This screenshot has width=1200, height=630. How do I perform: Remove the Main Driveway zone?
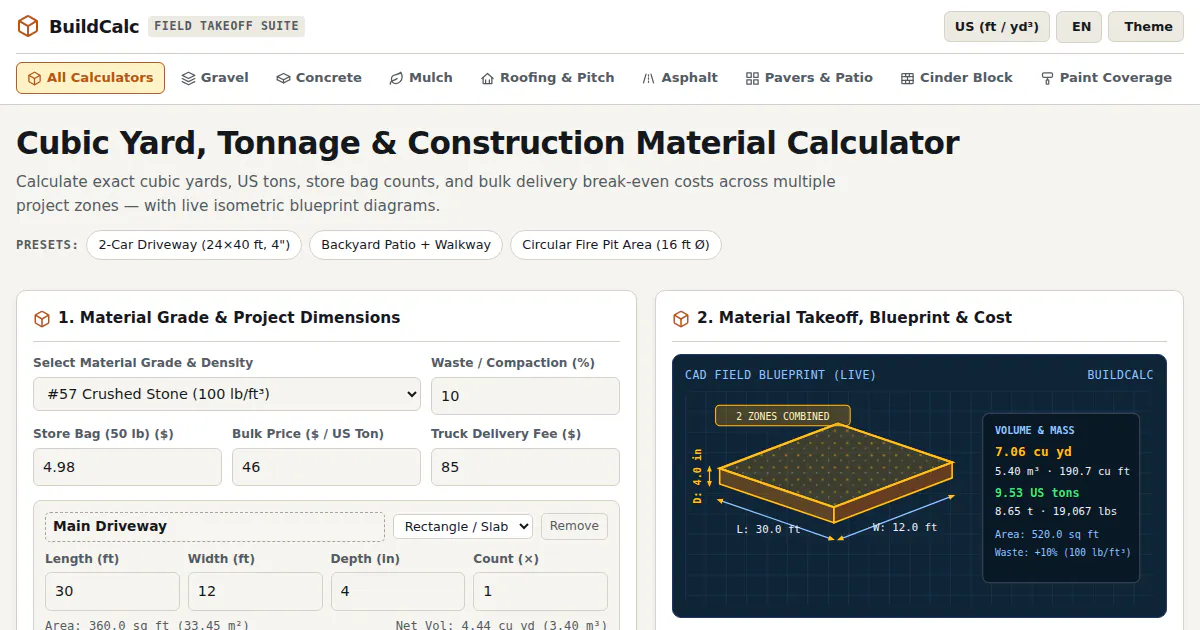(x=574, y=527)
